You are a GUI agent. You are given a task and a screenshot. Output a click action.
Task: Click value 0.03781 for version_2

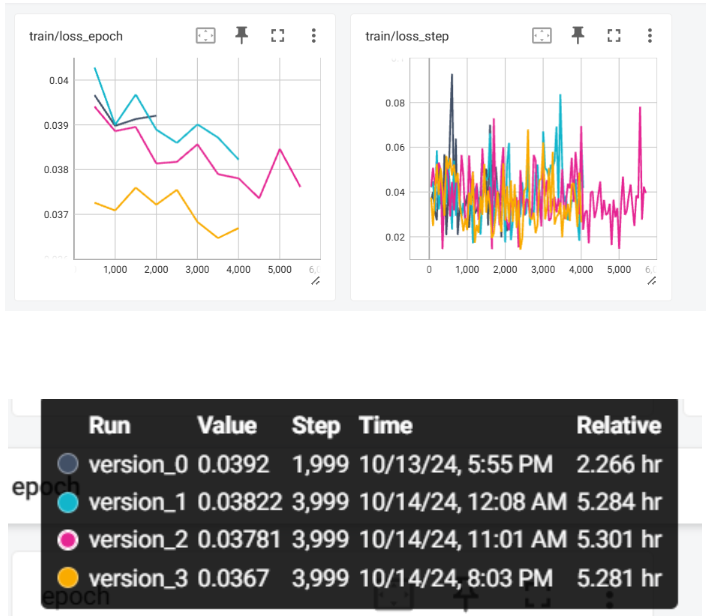tap(239, 540)
